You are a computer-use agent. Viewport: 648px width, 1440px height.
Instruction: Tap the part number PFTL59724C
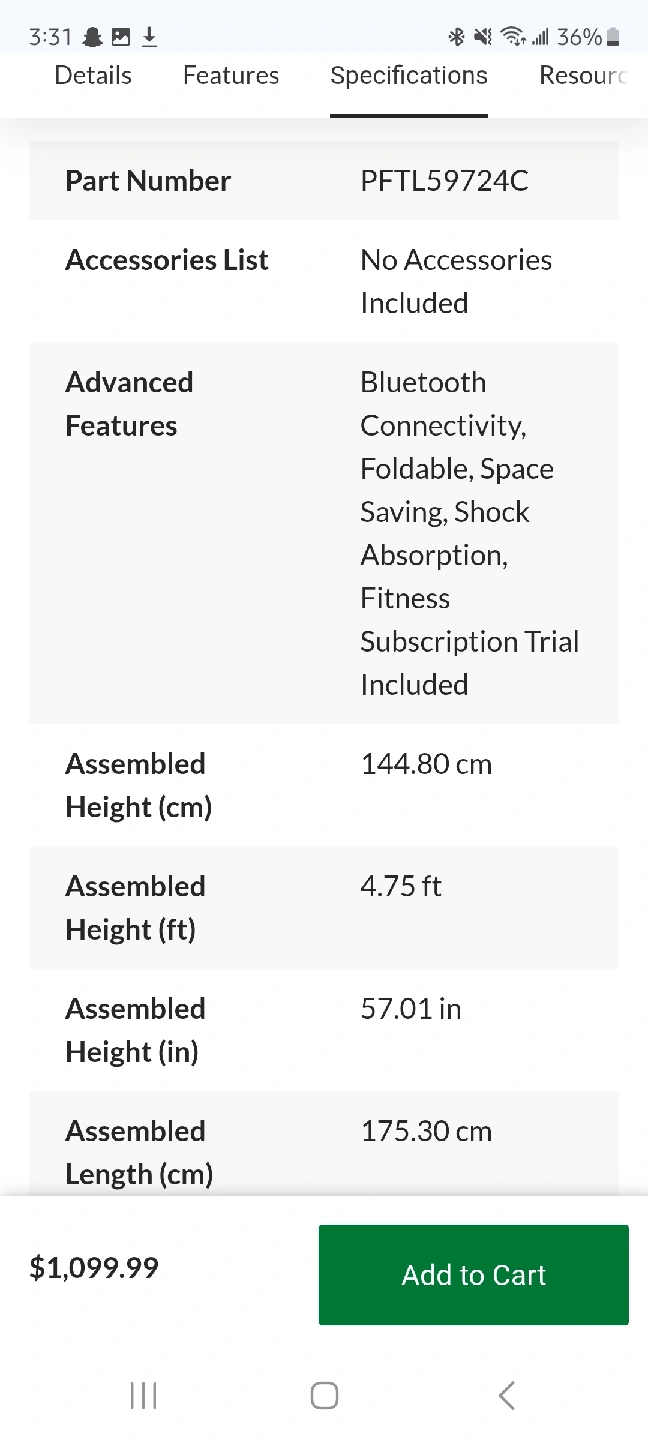(444, 181)
